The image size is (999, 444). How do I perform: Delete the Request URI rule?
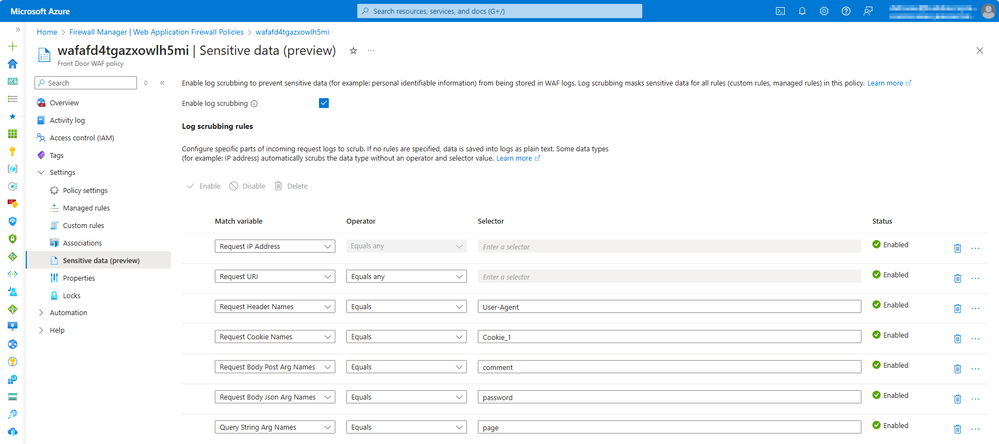957,278
